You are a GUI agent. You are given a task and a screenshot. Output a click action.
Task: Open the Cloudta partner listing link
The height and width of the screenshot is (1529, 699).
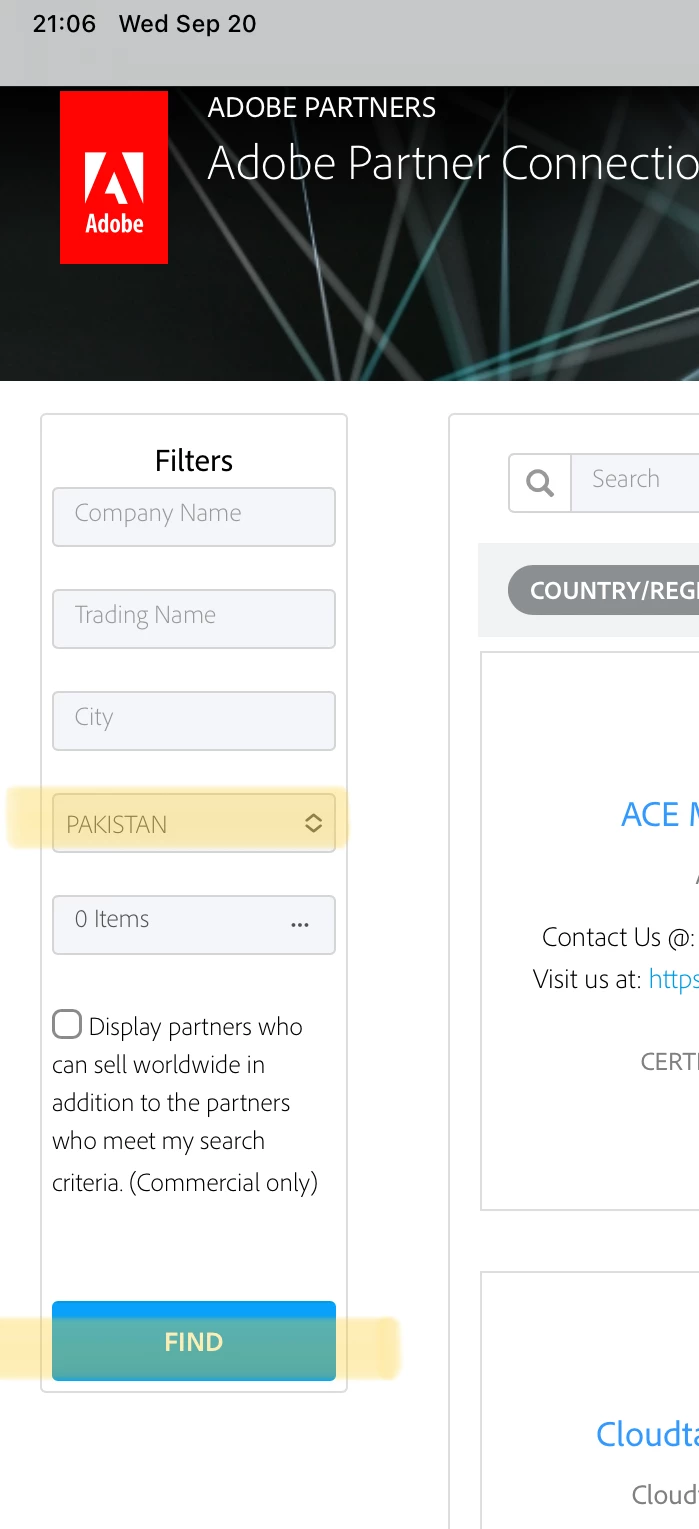click(647, 1434)
